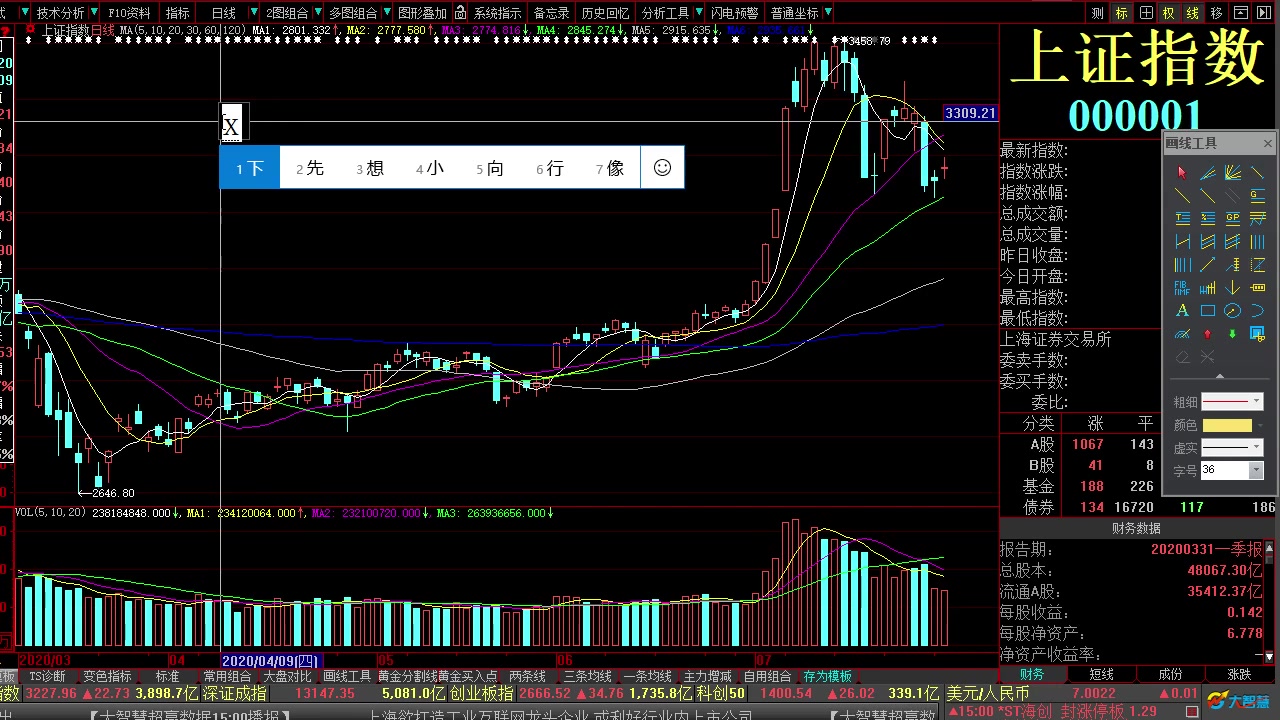Open the 粗细 line thickness dropdown
The image size is (1280, 720).
(1257, 401)
